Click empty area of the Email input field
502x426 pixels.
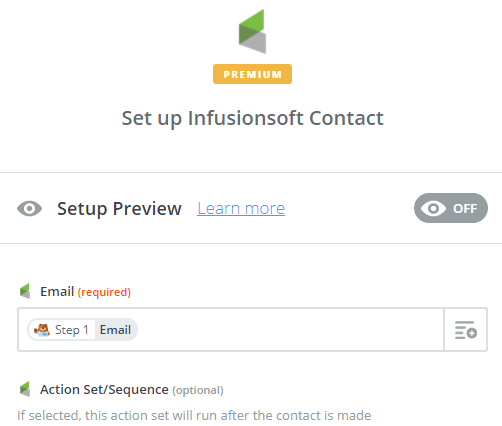point(290,330)
